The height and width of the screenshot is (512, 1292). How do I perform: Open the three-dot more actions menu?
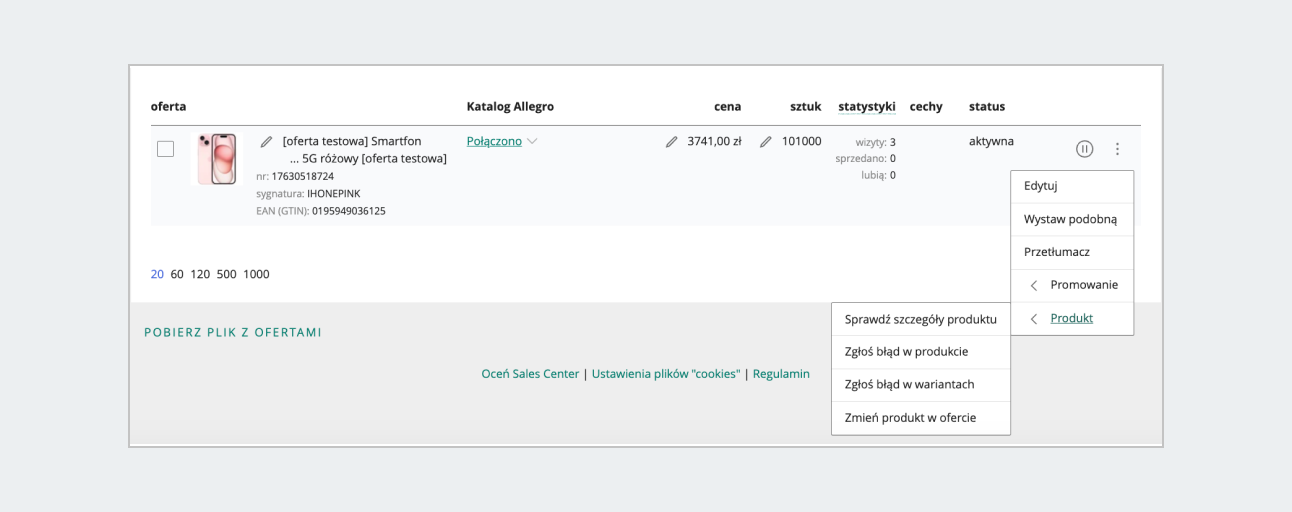point(1117,149)
